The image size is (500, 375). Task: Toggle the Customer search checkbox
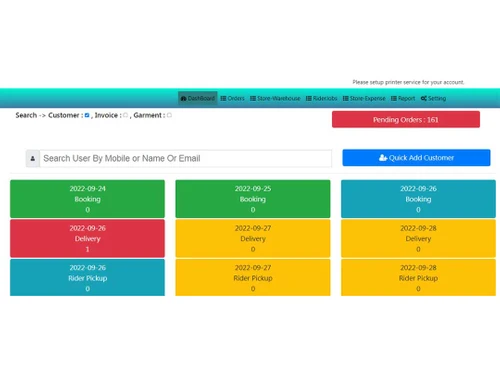(87, 115)
